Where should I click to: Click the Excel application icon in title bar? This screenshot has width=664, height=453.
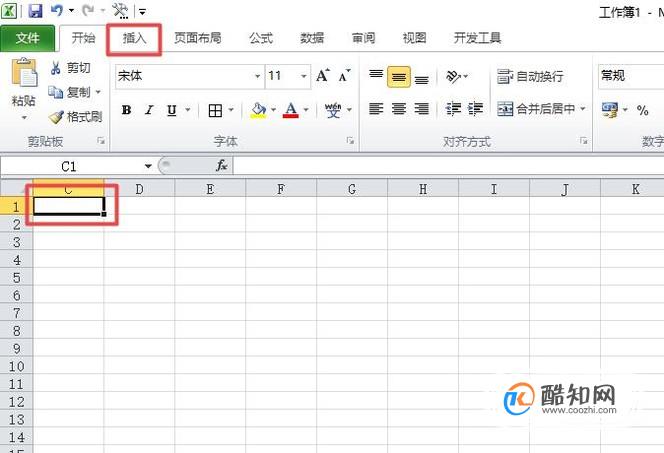click(x=9, y=11)
